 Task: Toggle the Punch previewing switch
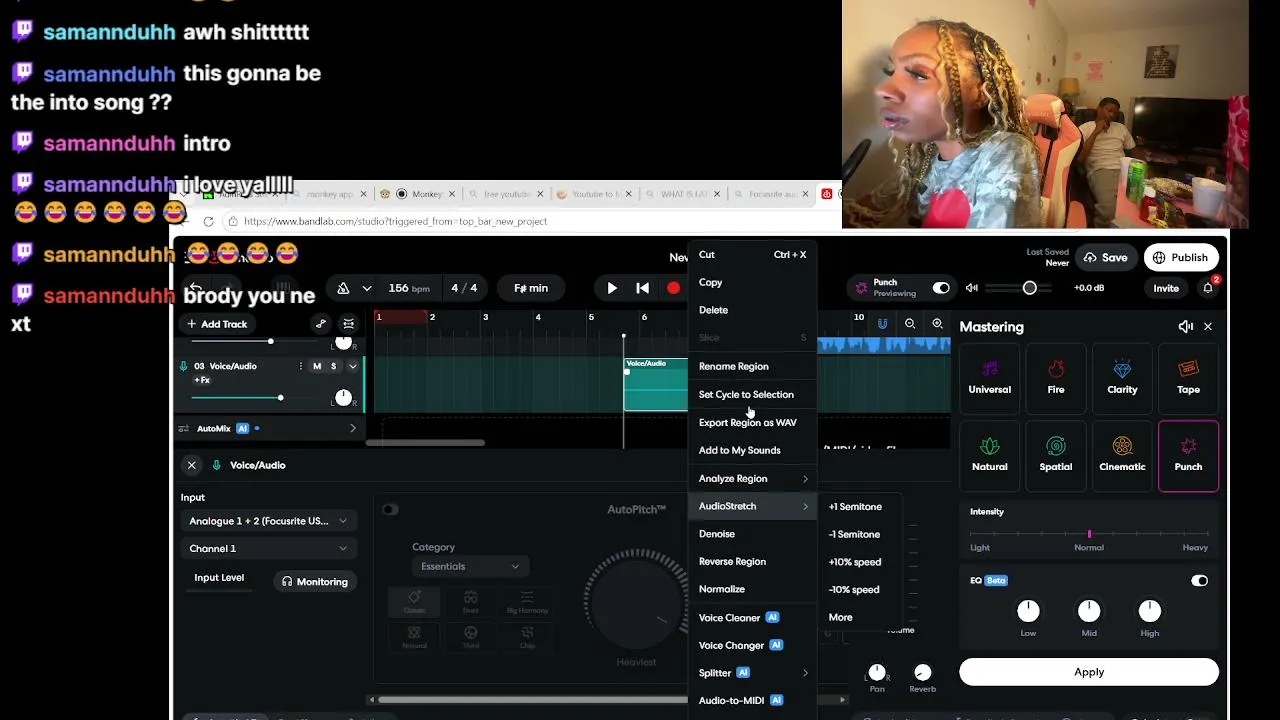pos(941,288)
